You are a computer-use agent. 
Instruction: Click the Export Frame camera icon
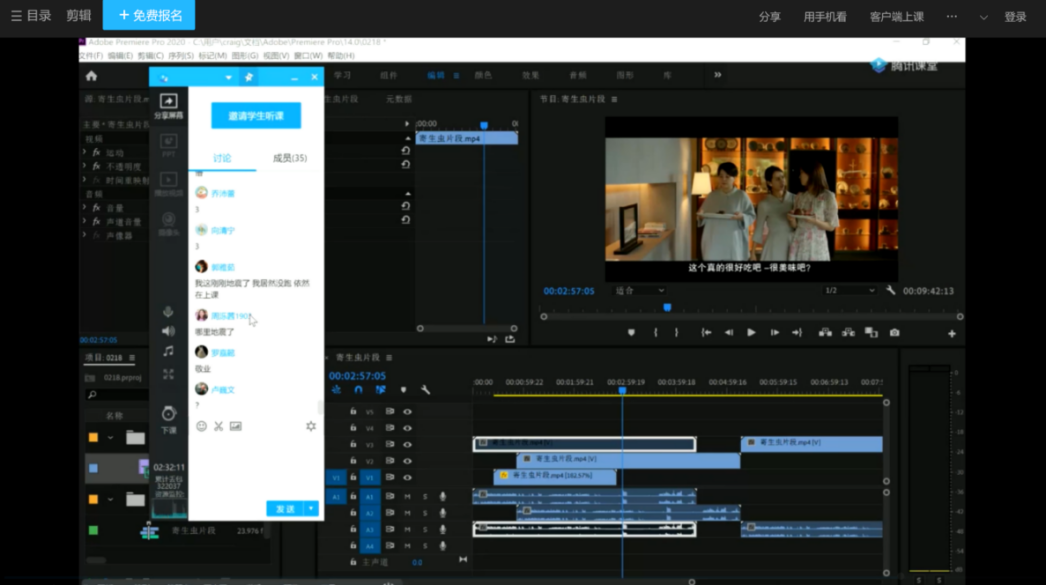[x=894, y=333]
